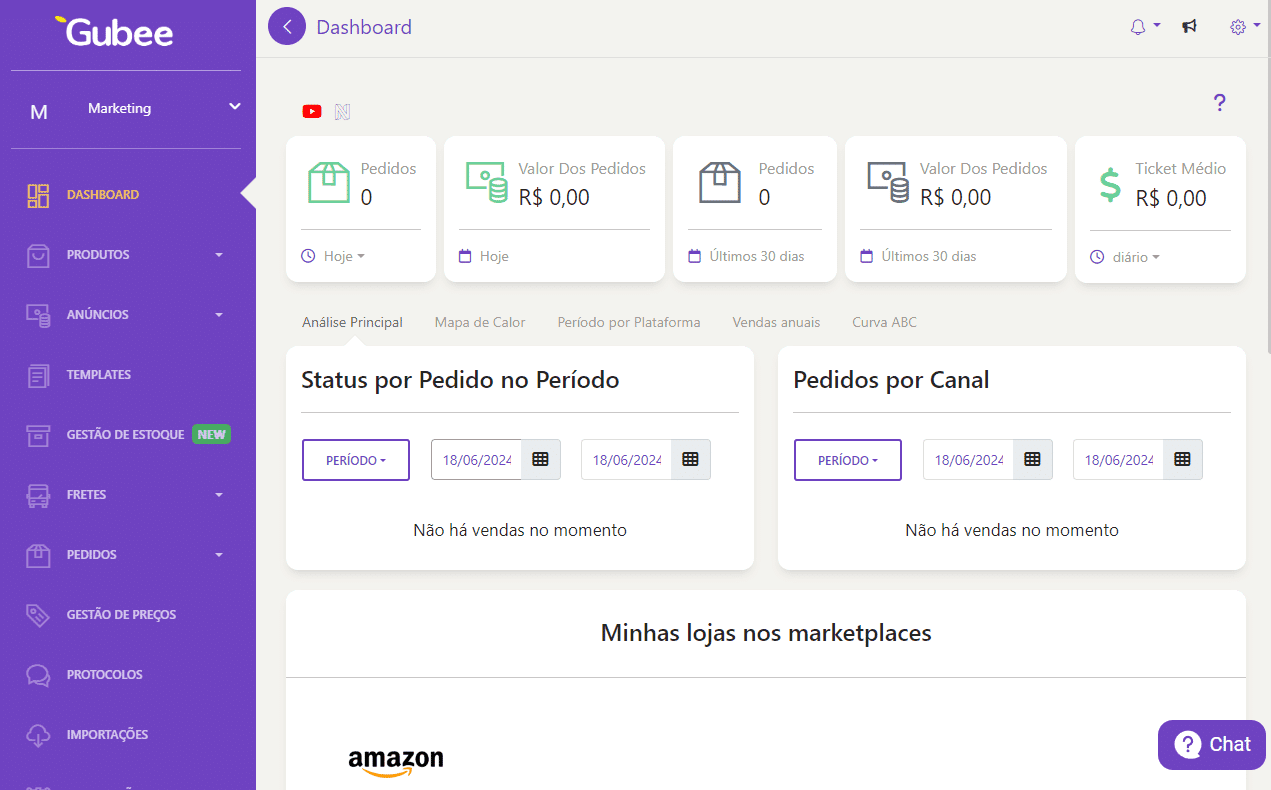Open the notifications bell icon
1271x790 pixels.
[x=1139, y=26]
